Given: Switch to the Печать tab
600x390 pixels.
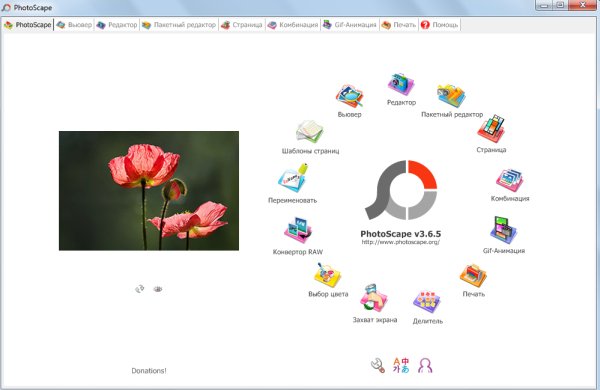Looking at the screenshot, I should pos(399,25).
